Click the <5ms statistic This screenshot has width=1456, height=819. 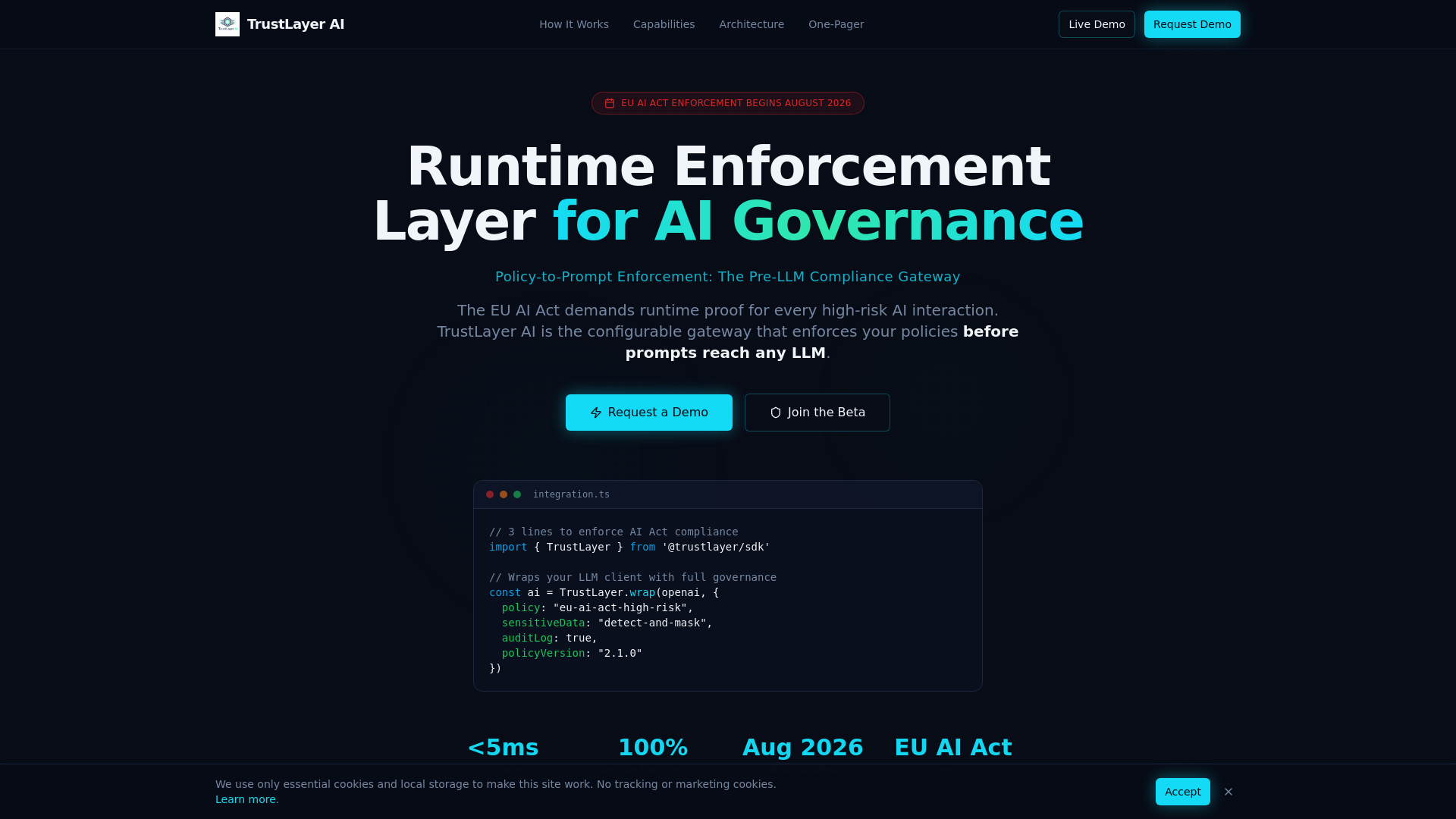pos(503,748)
